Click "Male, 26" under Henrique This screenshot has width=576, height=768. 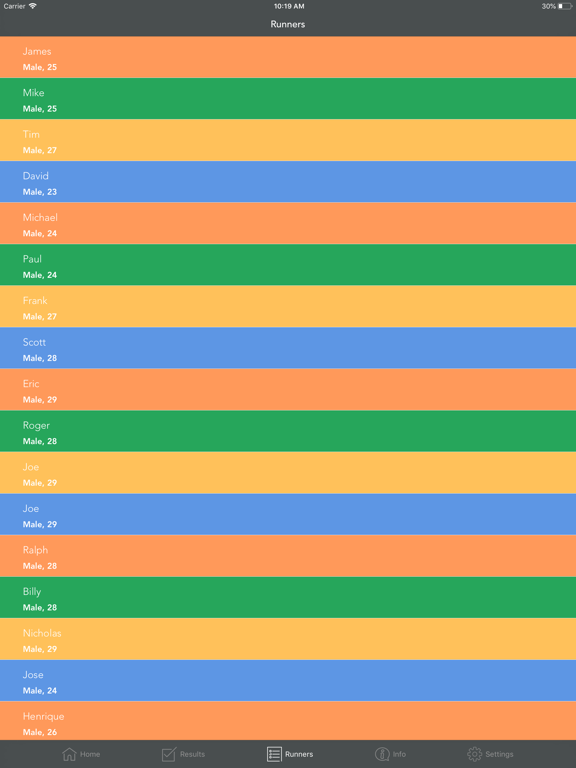click(x=40, y=732)
